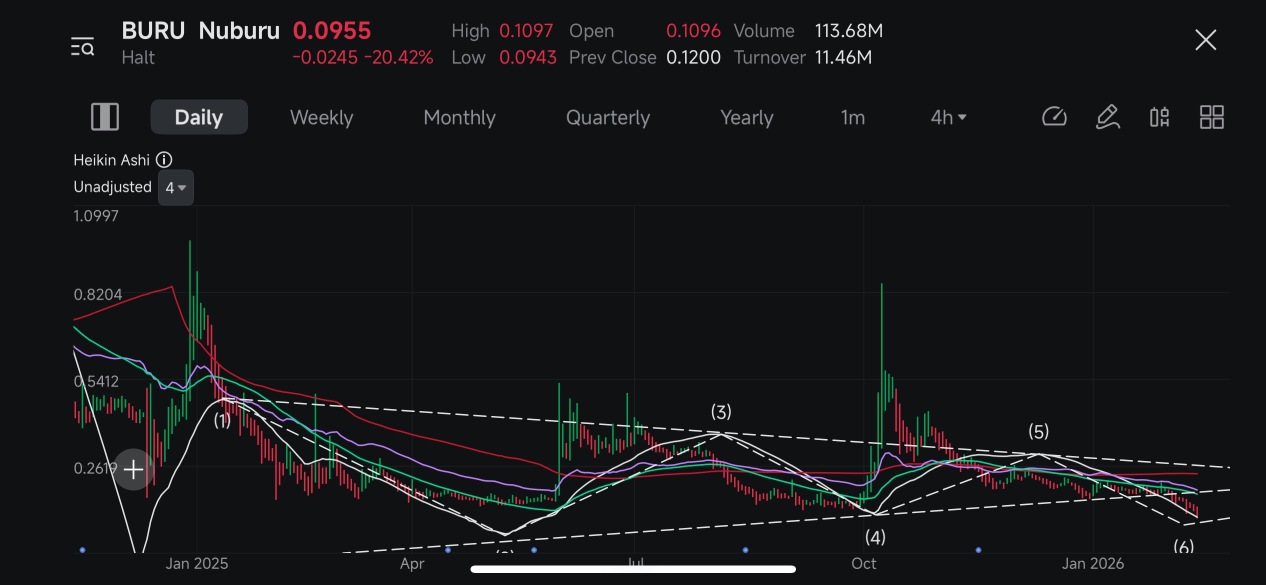The width and height of the screenshot is (1266, 585).
Task: Switch to the Quarterly timeframe
Action: coord(608,117)
